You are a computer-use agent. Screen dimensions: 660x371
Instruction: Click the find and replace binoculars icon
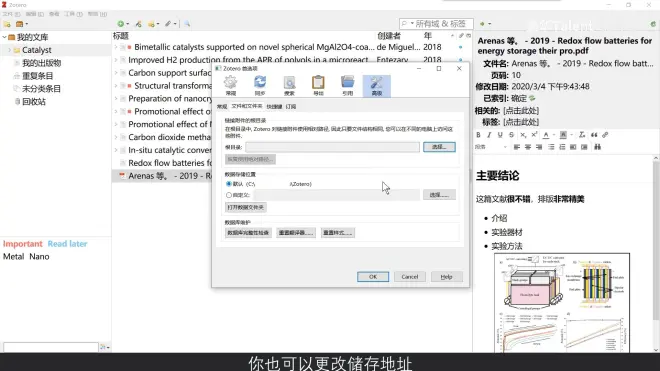pyautogui.click(x=597, y=147)
